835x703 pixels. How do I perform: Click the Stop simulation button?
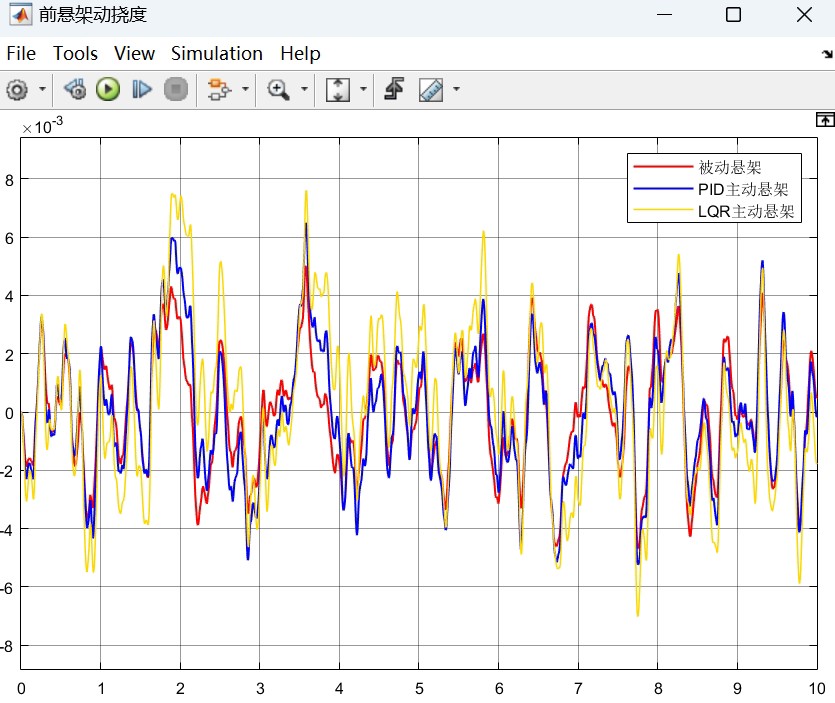click(176, 90)
